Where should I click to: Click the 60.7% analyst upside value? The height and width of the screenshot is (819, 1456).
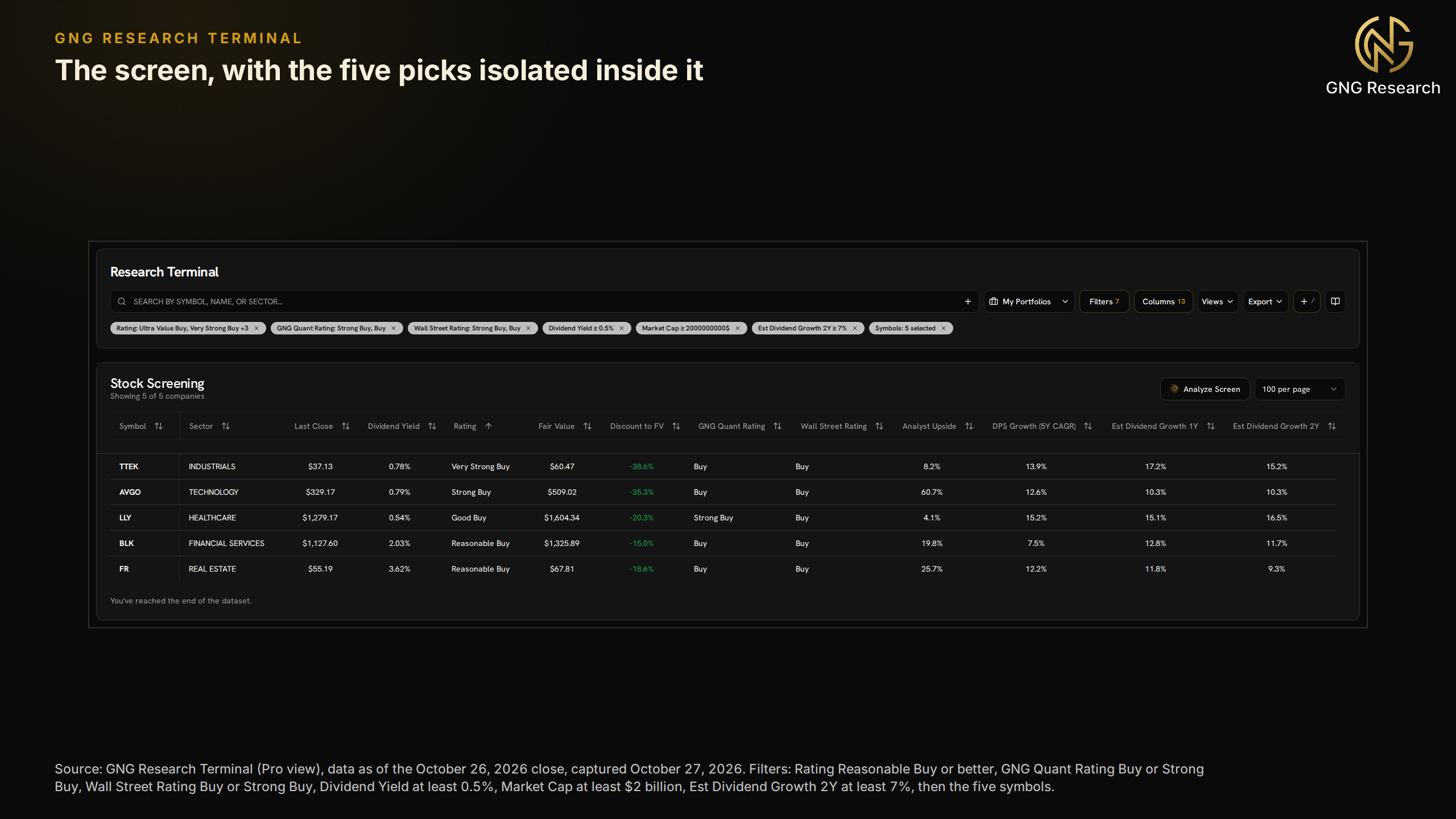point(932,492)
